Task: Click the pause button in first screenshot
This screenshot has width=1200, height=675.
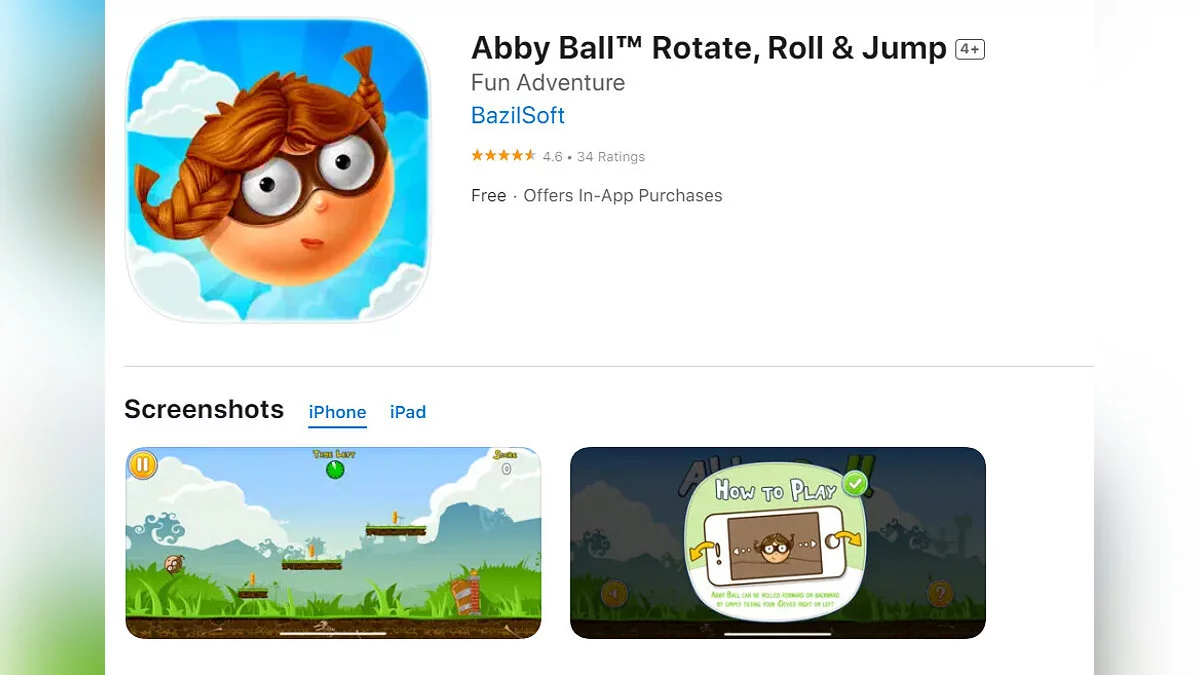Action: (x=144, y=465)
